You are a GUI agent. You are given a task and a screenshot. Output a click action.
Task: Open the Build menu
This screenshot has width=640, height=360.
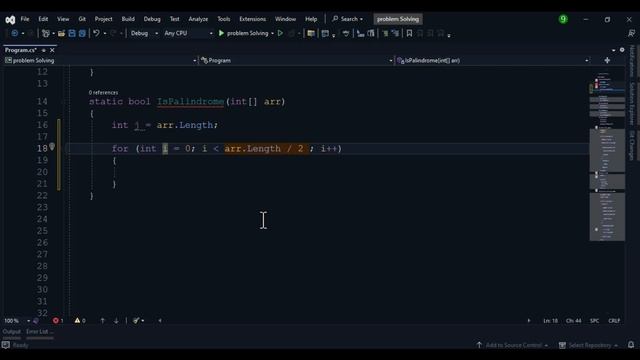click(x=128, y=19)
